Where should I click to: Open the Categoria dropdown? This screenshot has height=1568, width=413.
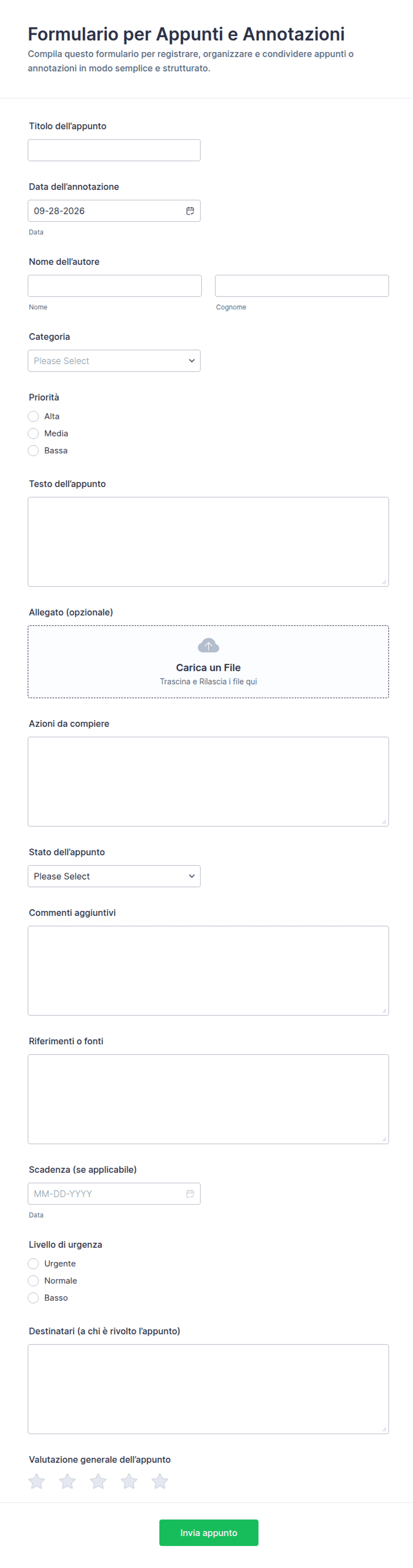click(114, 361)
